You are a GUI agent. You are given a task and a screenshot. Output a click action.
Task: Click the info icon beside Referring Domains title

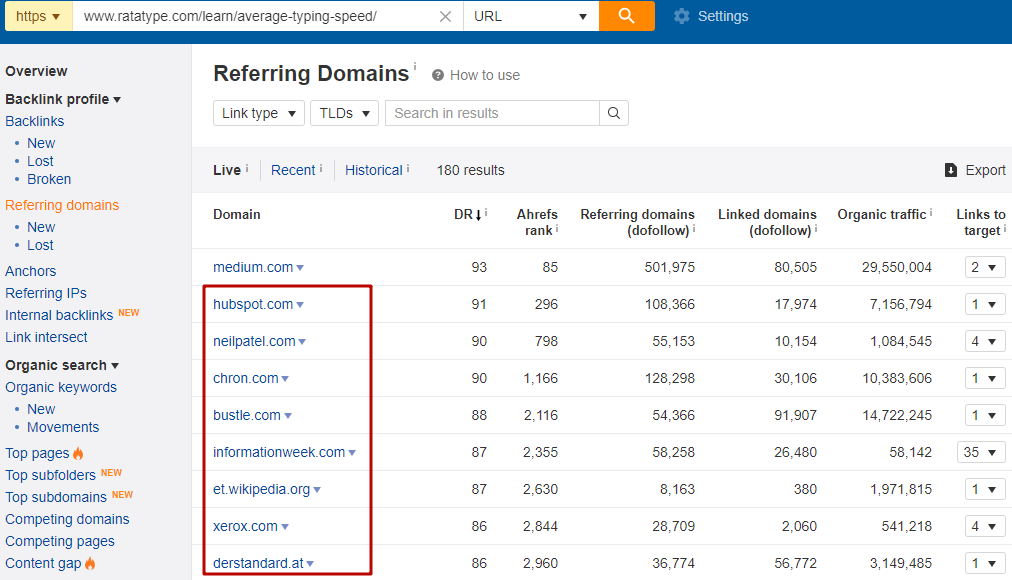click(415, 66)
